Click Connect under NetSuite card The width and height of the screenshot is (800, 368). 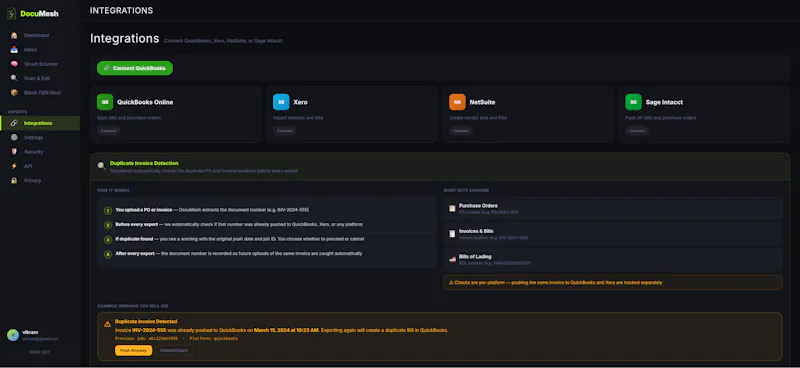tap(461, 131)
